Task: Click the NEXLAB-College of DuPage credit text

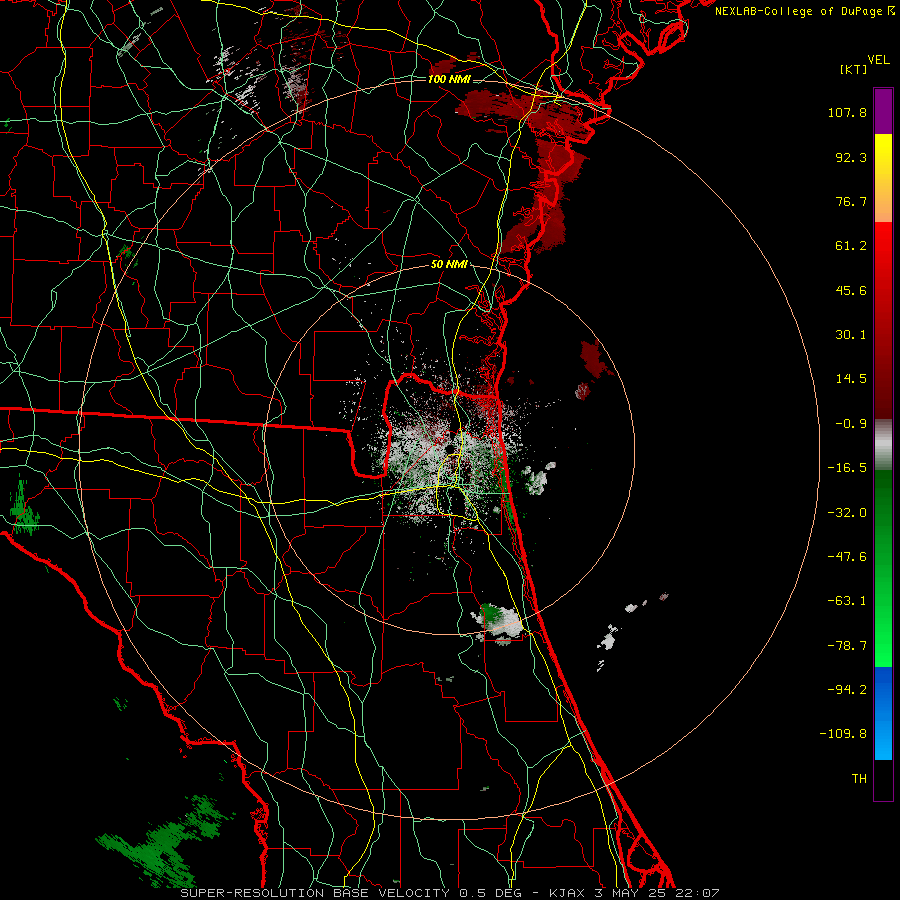Action: click(x=804, y=11)
